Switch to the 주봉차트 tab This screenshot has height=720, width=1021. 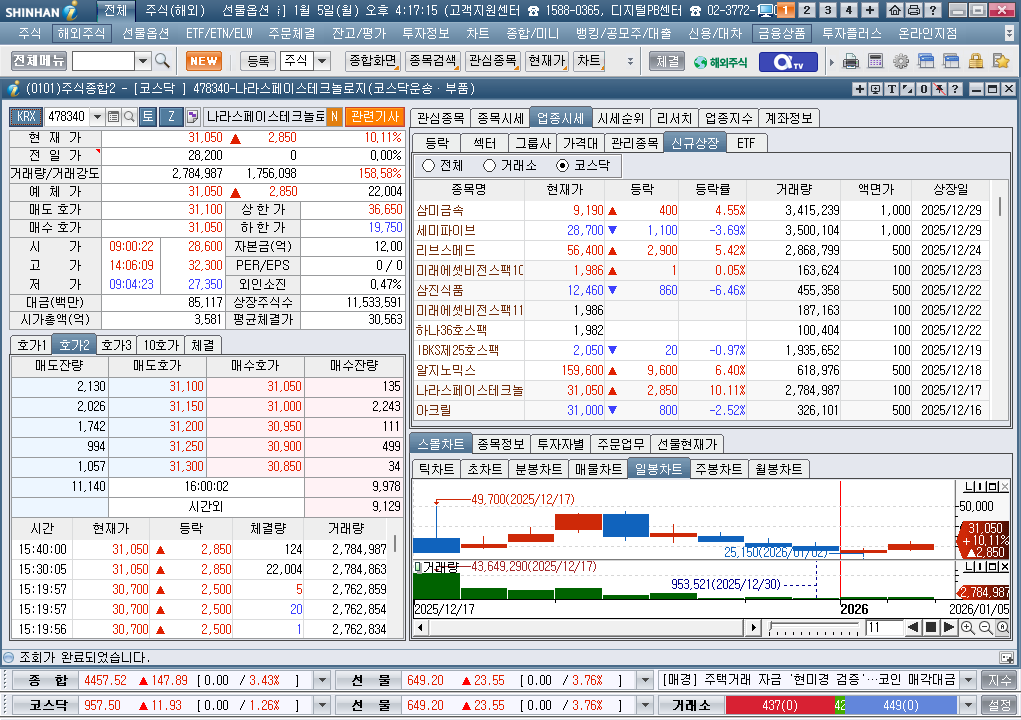coord(718,469)
